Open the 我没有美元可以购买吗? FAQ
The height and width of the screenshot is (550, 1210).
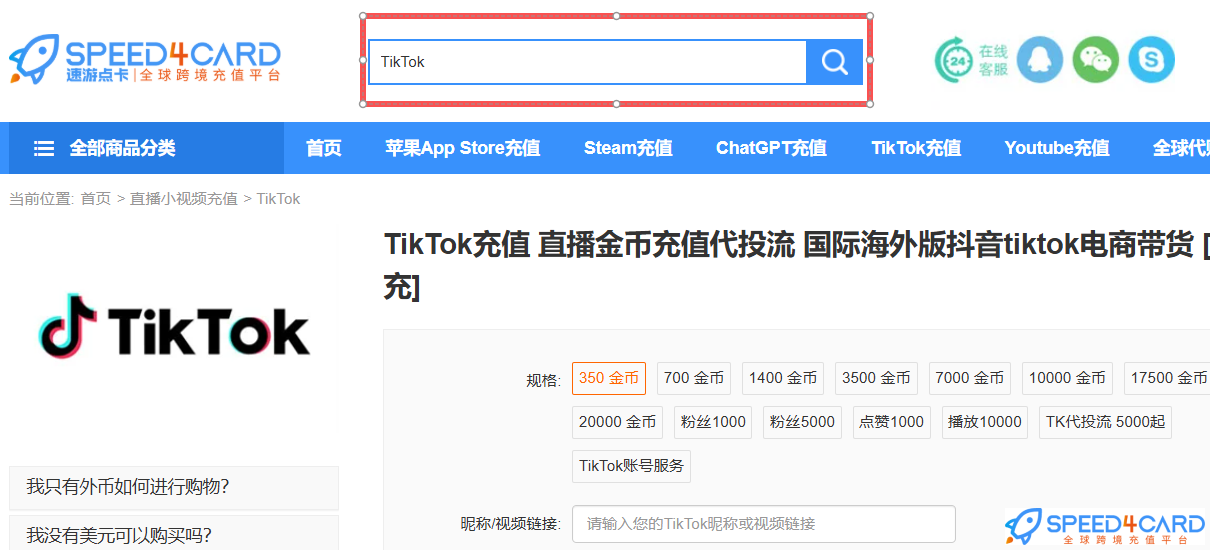pos(174,534)
